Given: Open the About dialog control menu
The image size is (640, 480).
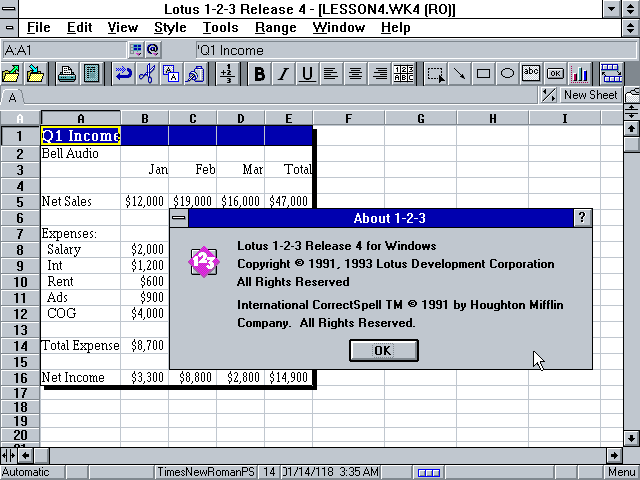Looking at the screenshot, I should 179,218.
